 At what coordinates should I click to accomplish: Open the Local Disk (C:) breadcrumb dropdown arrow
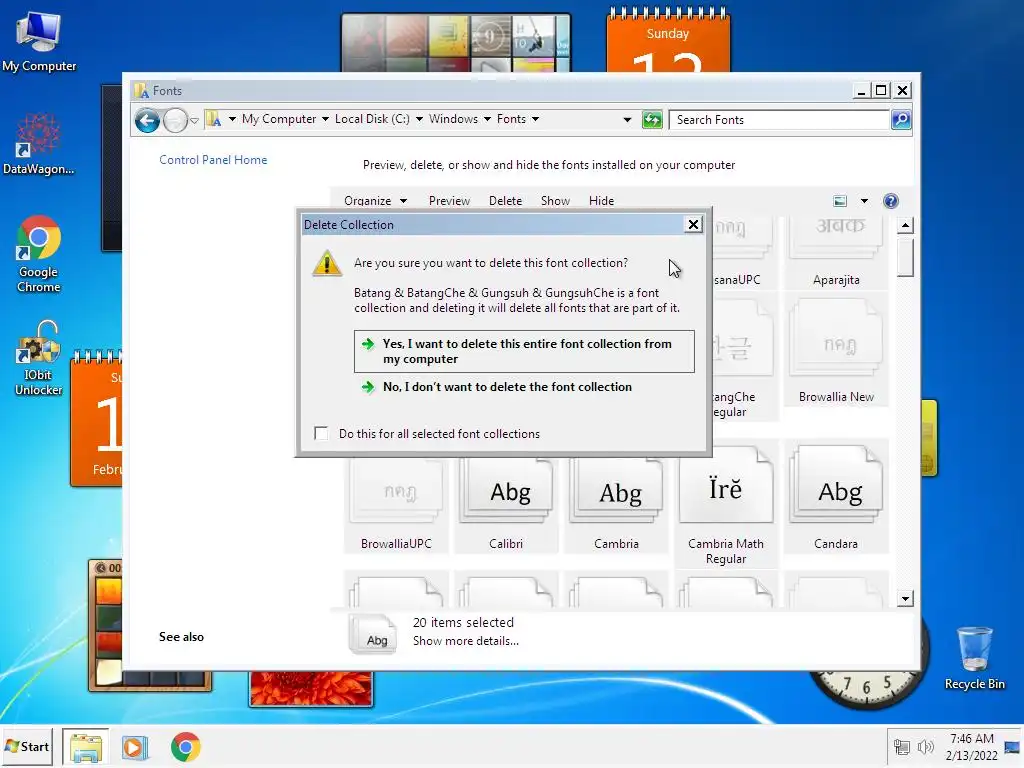(419, 119)
